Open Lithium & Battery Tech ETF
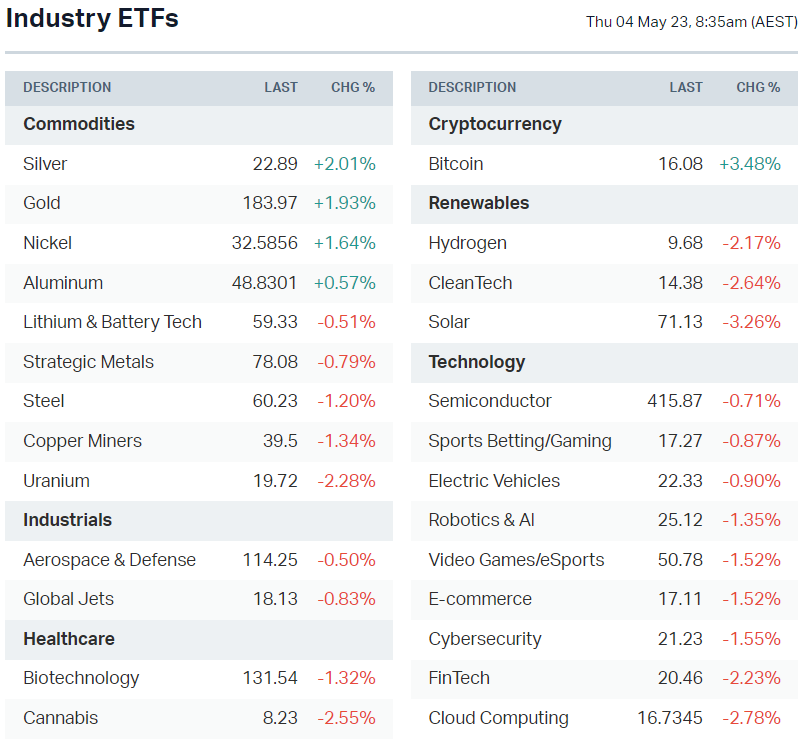The image size is (806, 739). [x=112, y=322]
